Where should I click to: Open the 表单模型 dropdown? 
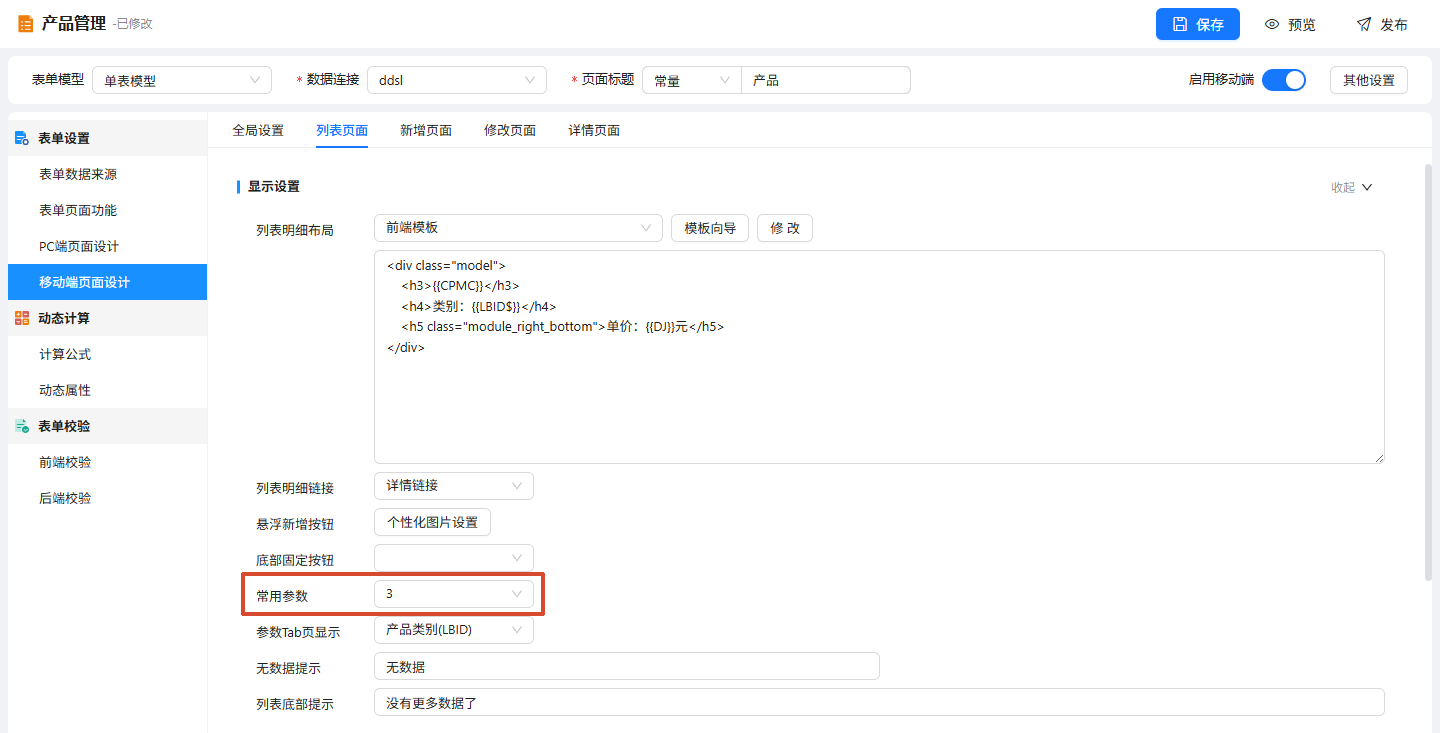[182, 80]
